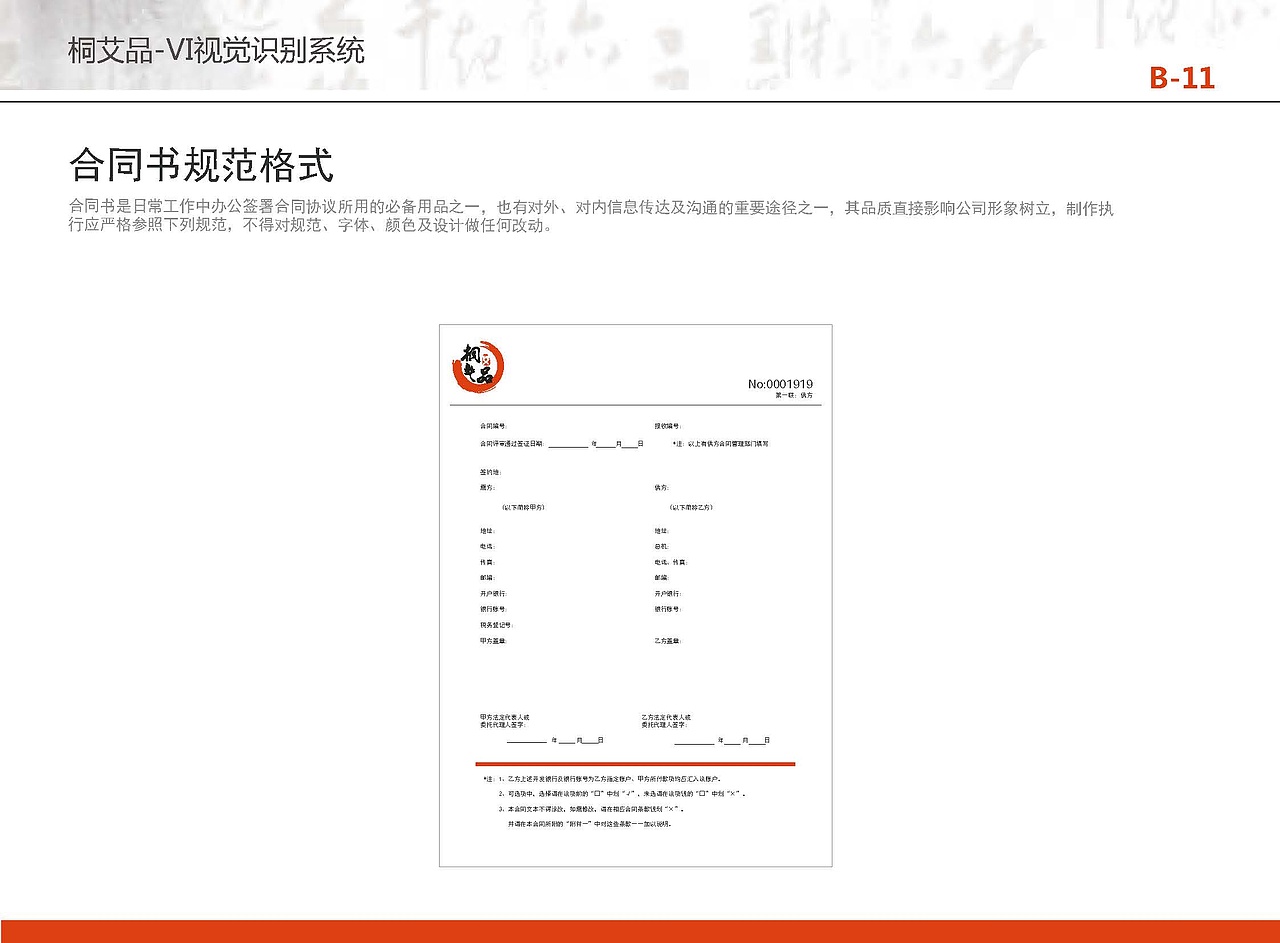Click the 电话、传真 combined label

tap(671, 562)
